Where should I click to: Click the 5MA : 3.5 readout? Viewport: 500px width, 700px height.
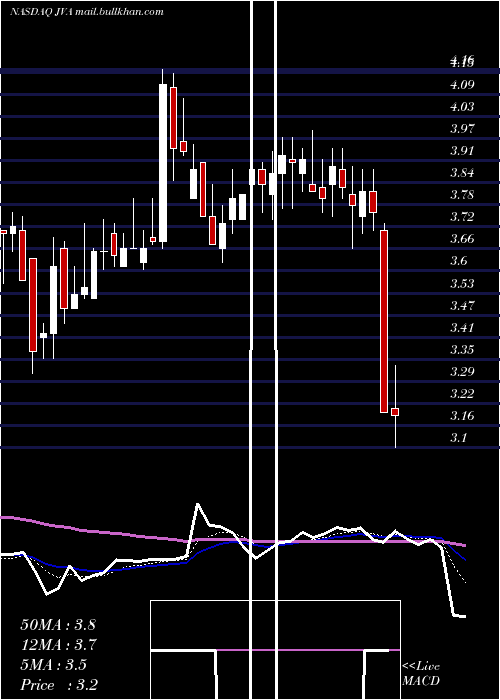54,665
